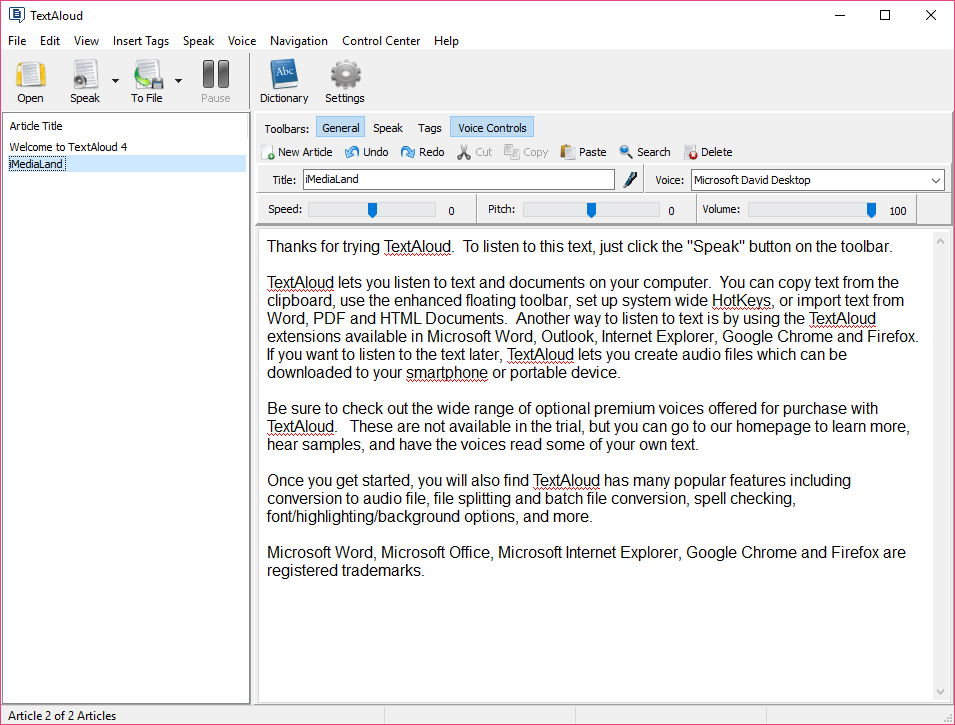
Task: Click the text editor scrollbar up arrow
Action: 940,241
